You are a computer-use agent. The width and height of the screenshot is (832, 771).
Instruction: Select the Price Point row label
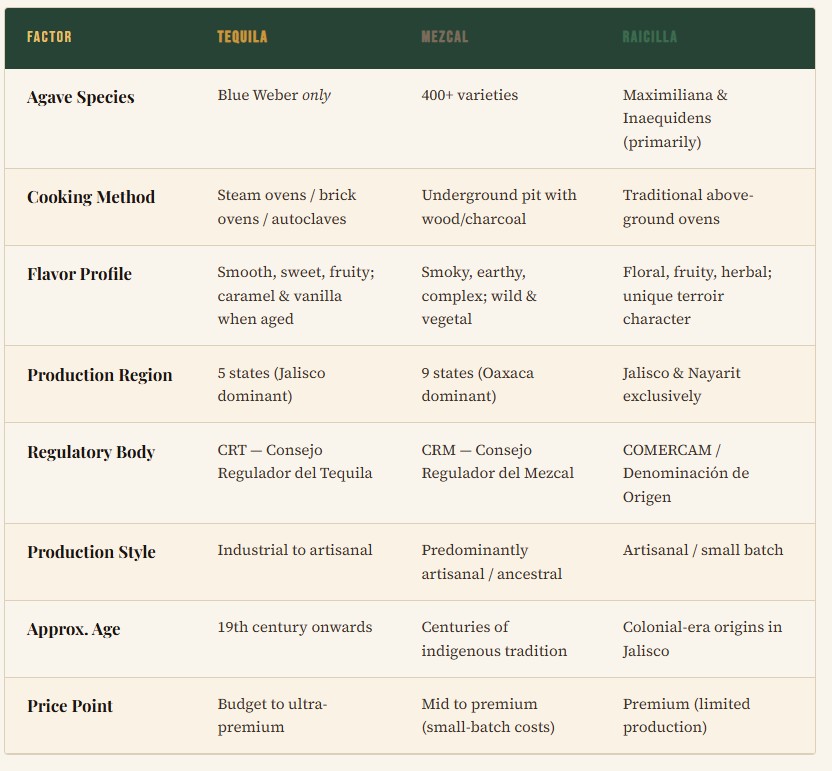click(70, 706)
